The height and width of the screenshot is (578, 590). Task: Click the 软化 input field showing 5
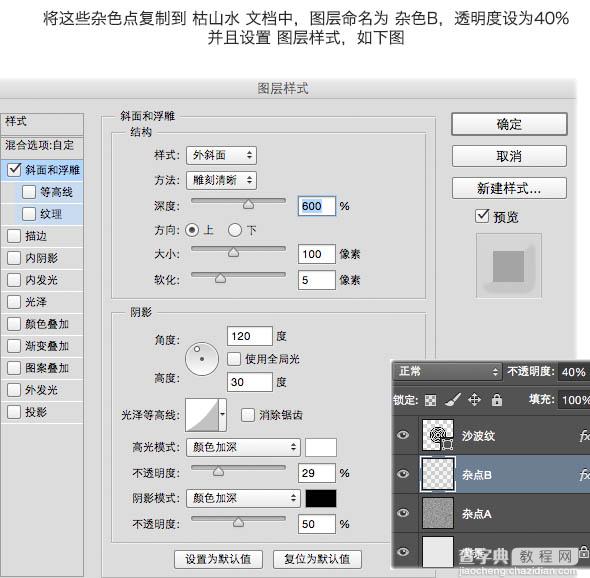[316, 280]
